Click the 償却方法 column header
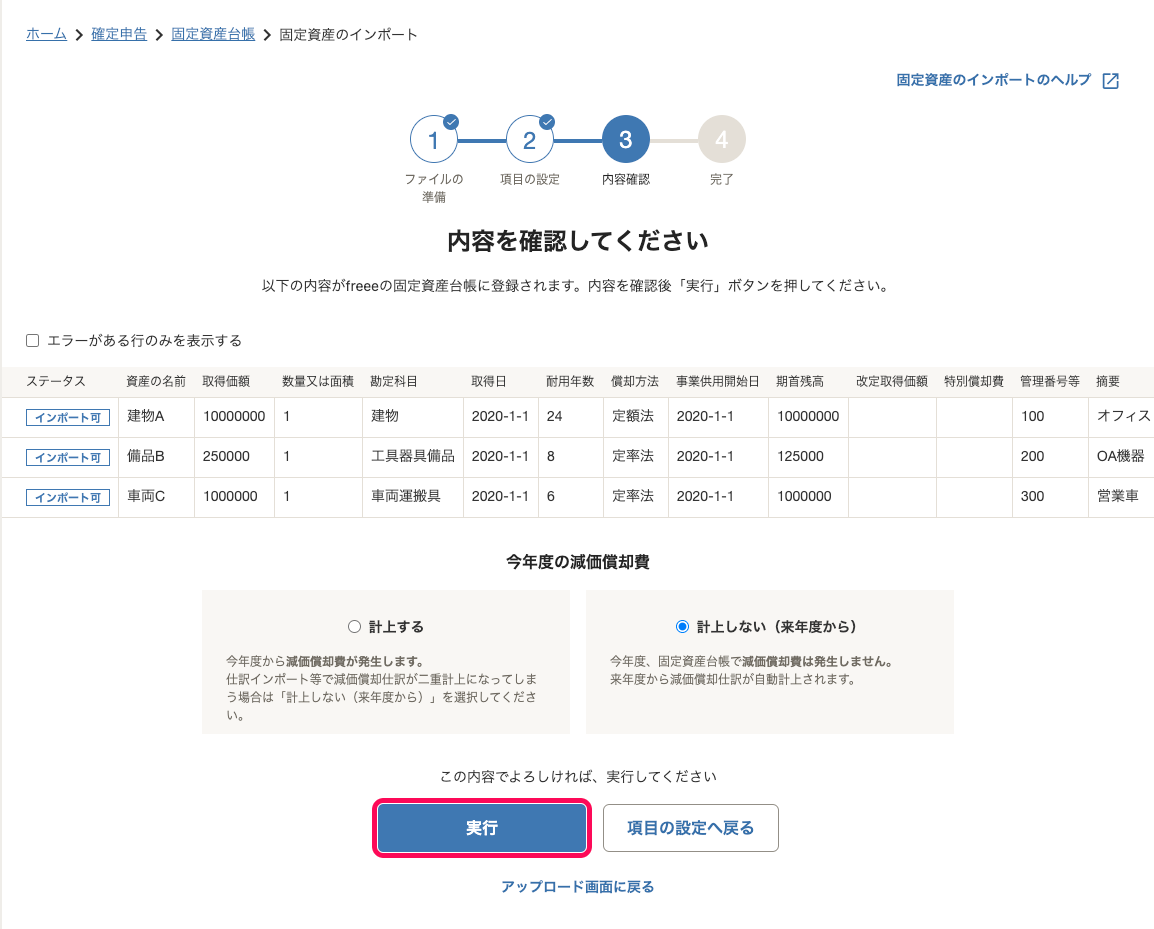Viewport: 1154px width, 929px height. [635, 381]
